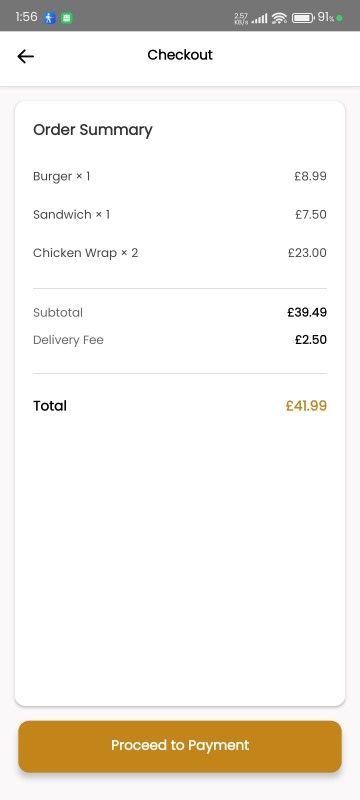The width and height of the screenshot is (360, 800).
Task: Tap the green app icon in status bar
Action: tap(66, 18)
